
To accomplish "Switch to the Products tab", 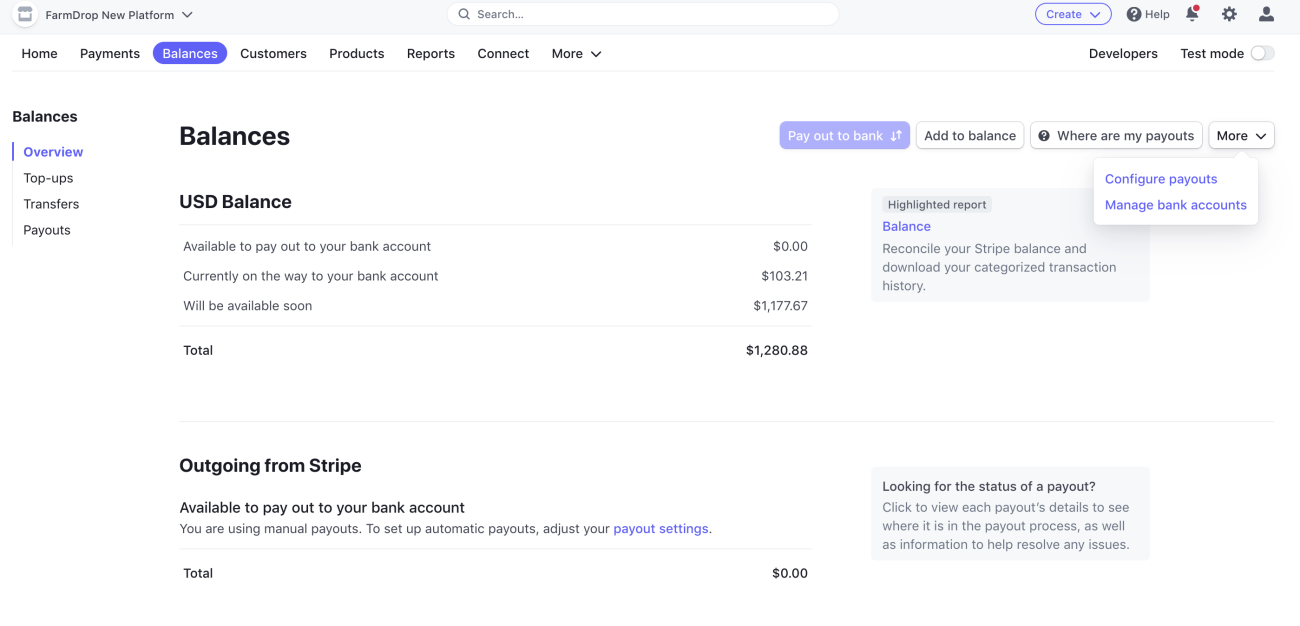I will (357, 54).
